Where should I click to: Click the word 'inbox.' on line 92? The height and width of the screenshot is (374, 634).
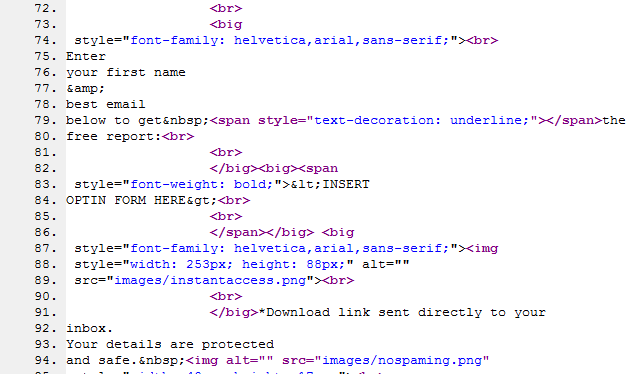click(90, 328)
